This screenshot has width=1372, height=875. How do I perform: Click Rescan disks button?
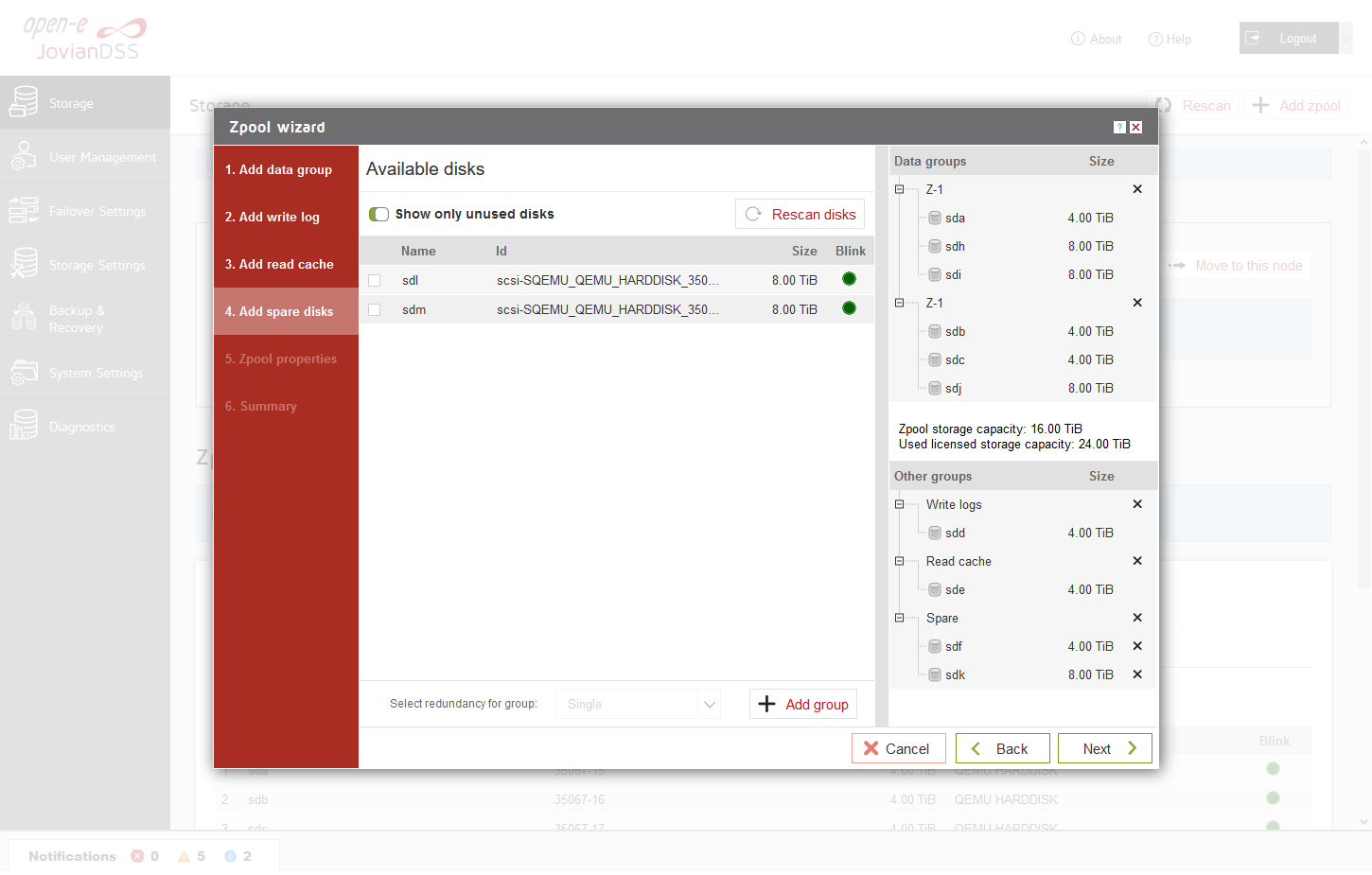[x=800, y=214]
